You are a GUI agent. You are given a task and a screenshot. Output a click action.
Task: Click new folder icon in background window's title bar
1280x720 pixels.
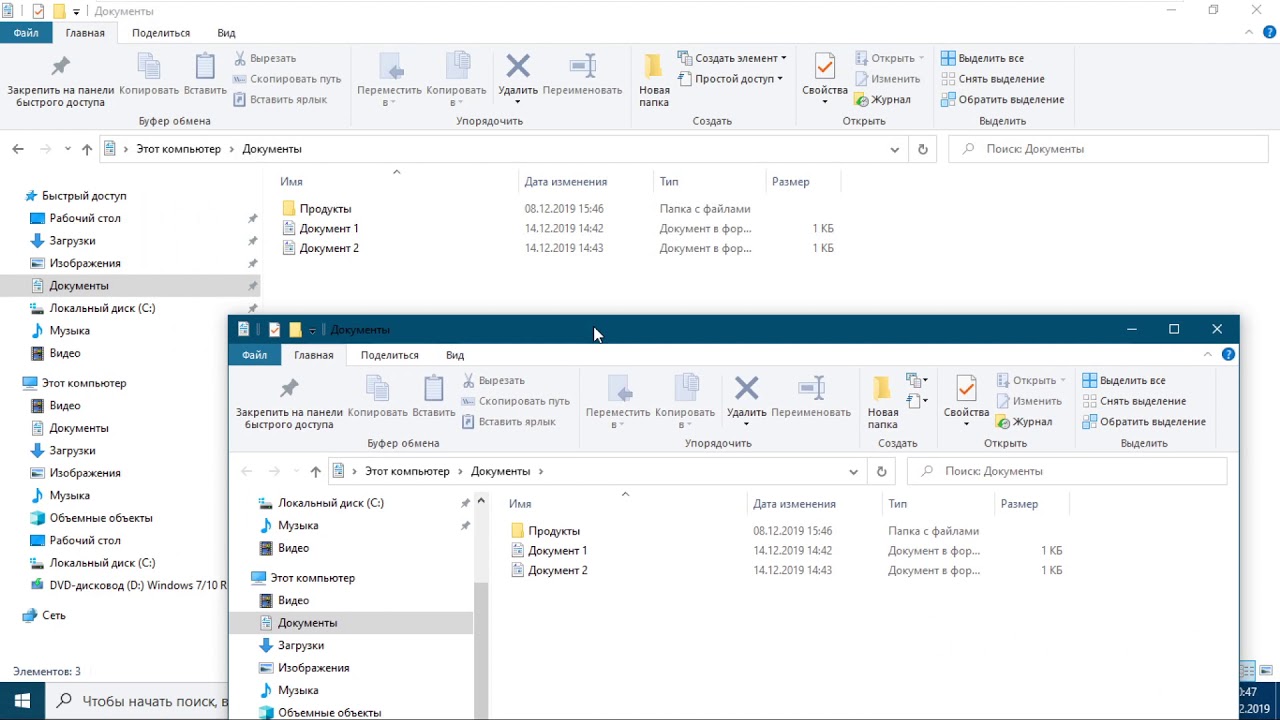(59, 11)
